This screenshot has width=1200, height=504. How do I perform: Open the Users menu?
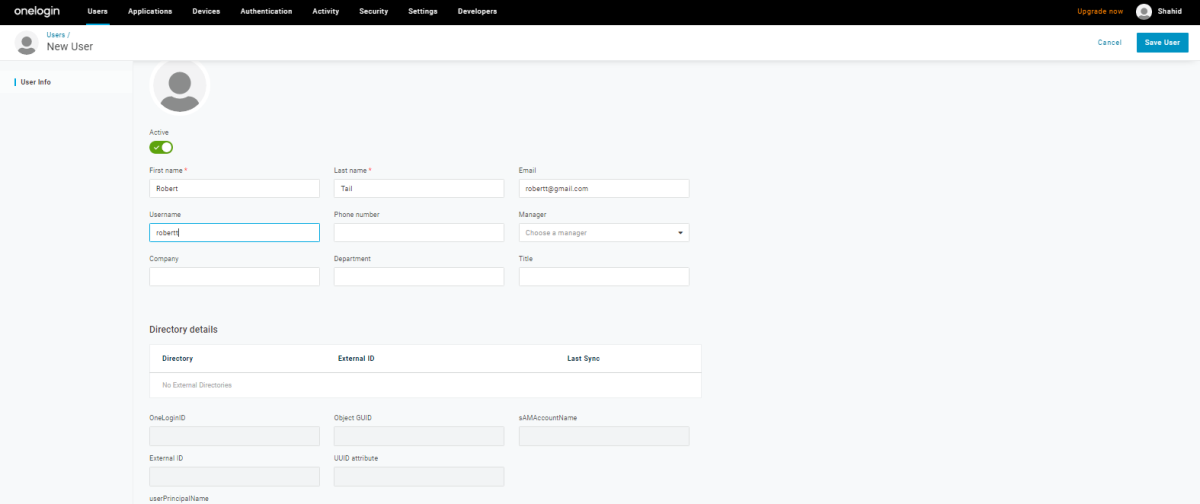pyautogui.click(x=97, y=12)
